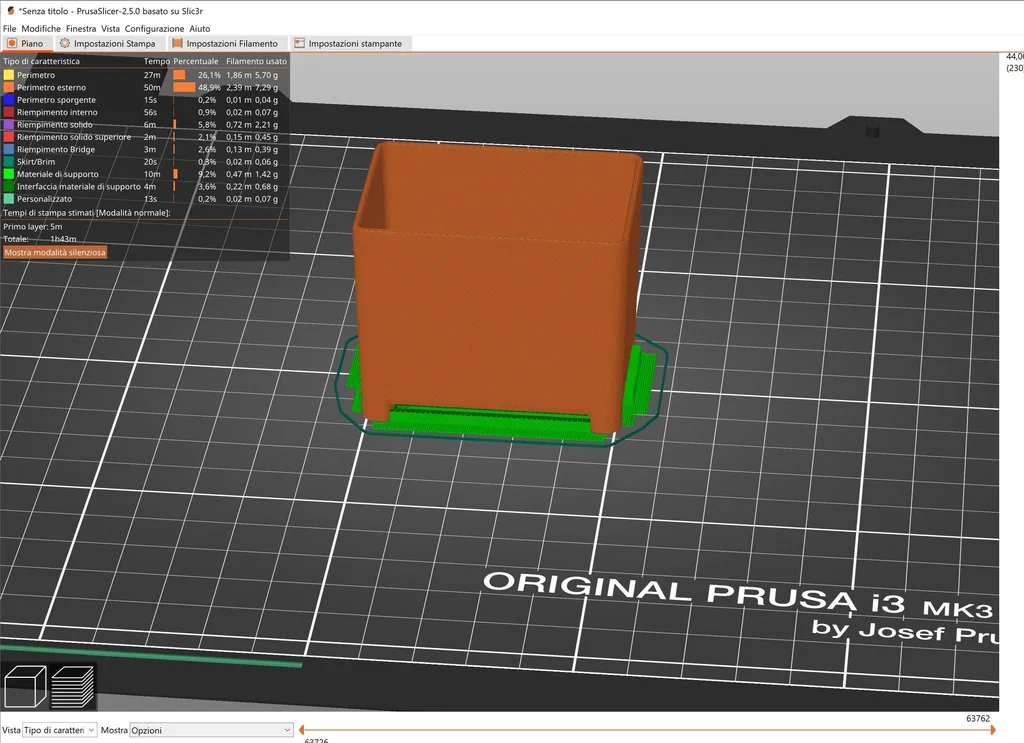Toggle Riempimento solido superiore red swatch
1024x743 pixels.
point(8,137)
